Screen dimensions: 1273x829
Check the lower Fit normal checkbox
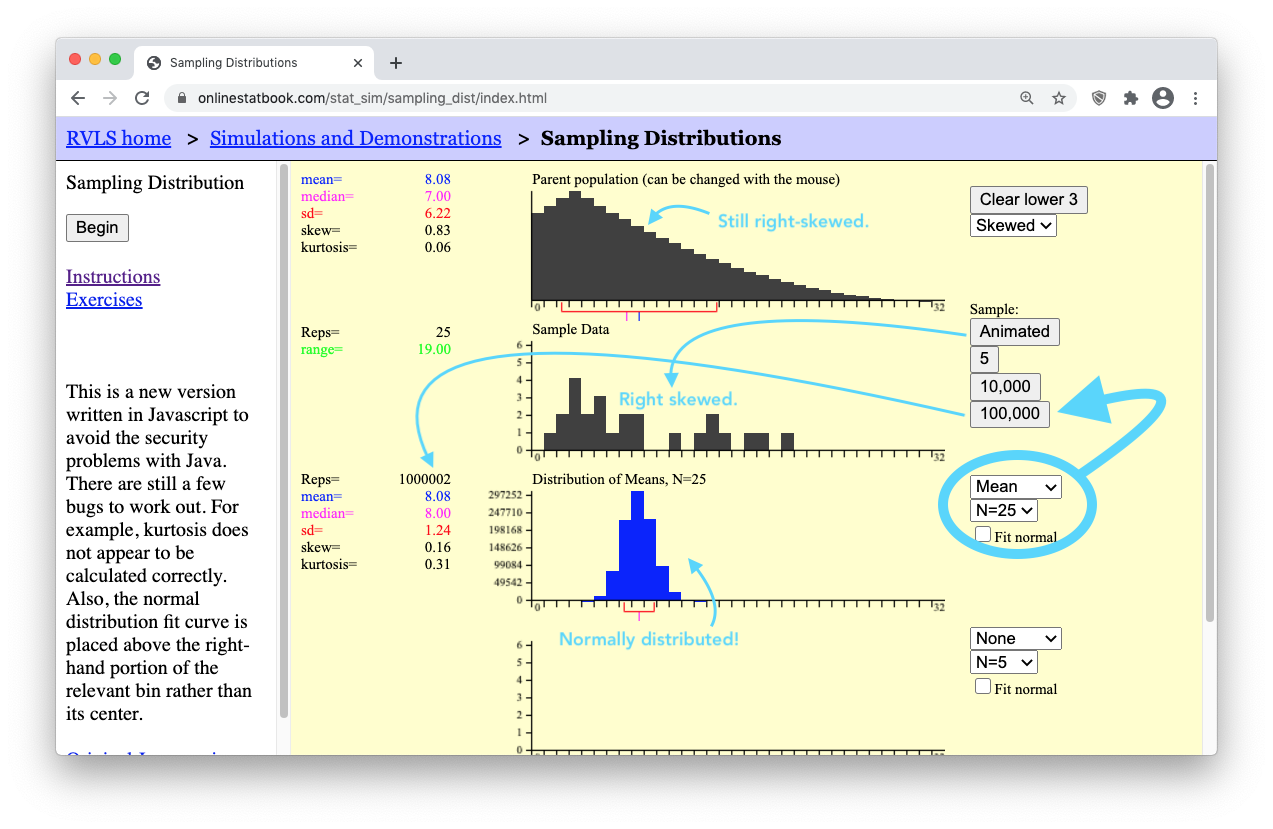pos(983,686)
